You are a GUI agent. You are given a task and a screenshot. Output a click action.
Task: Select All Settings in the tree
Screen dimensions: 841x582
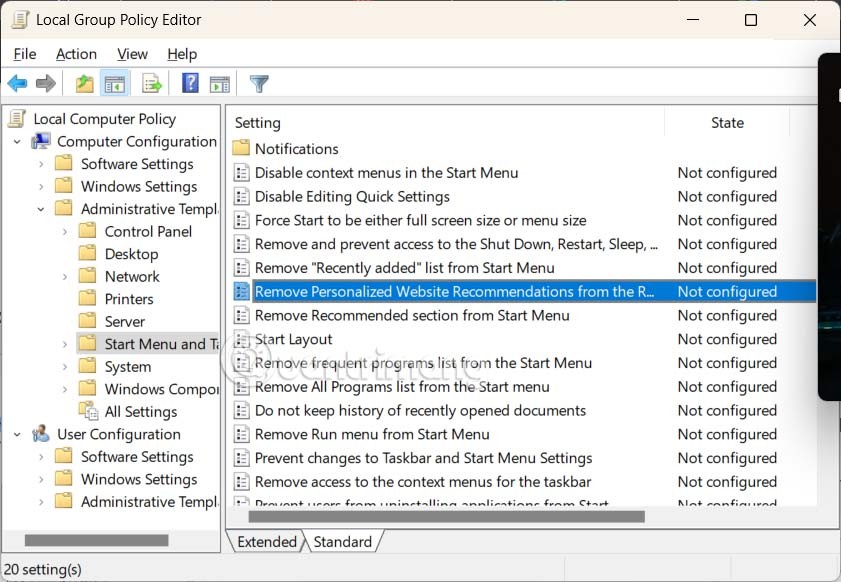140,412
